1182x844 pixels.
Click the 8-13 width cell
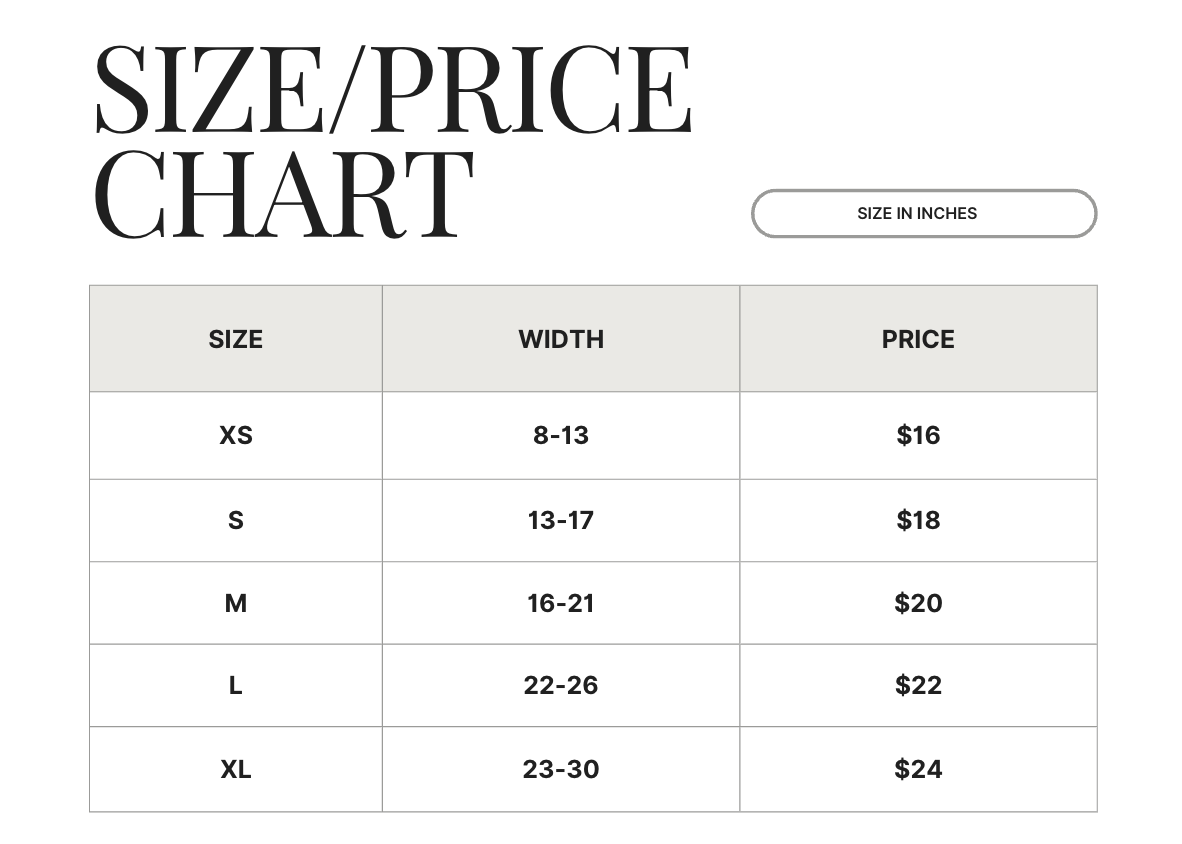[x=561, y=435]
